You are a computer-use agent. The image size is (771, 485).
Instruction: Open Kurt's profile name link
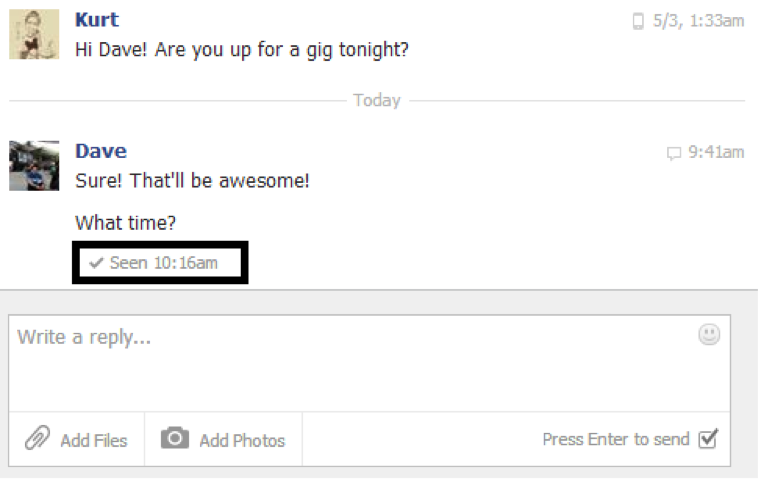97,20
